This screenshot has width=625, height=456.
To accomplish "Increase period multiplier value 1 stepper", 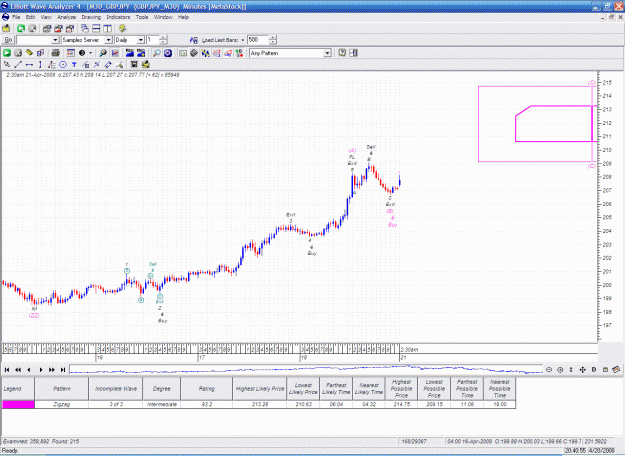I will point(163,38).
